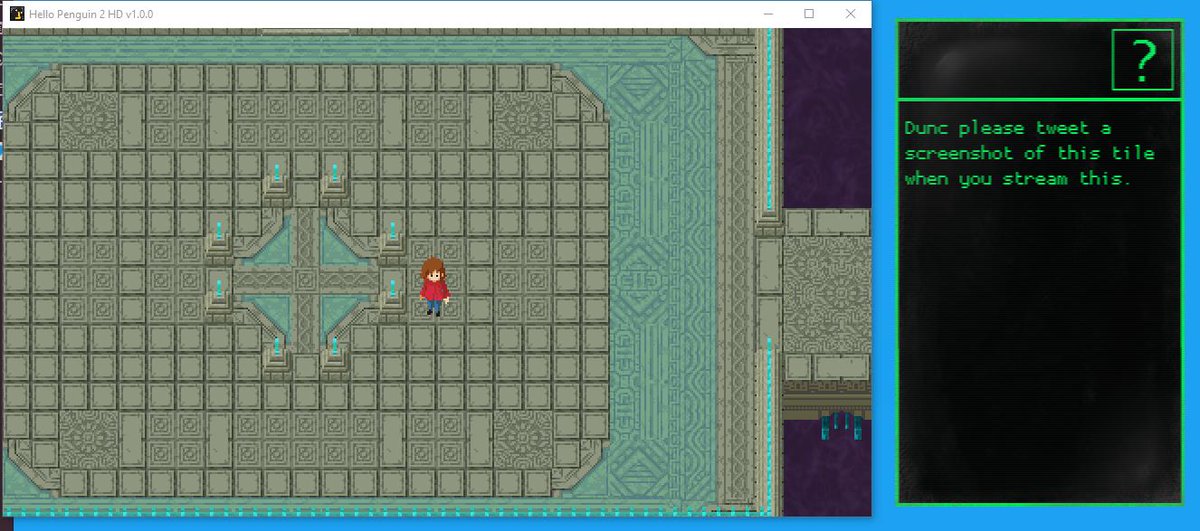
Task: Click the window title Hello Penguin 2 HD v1.0.0
Action: point(91,14)
